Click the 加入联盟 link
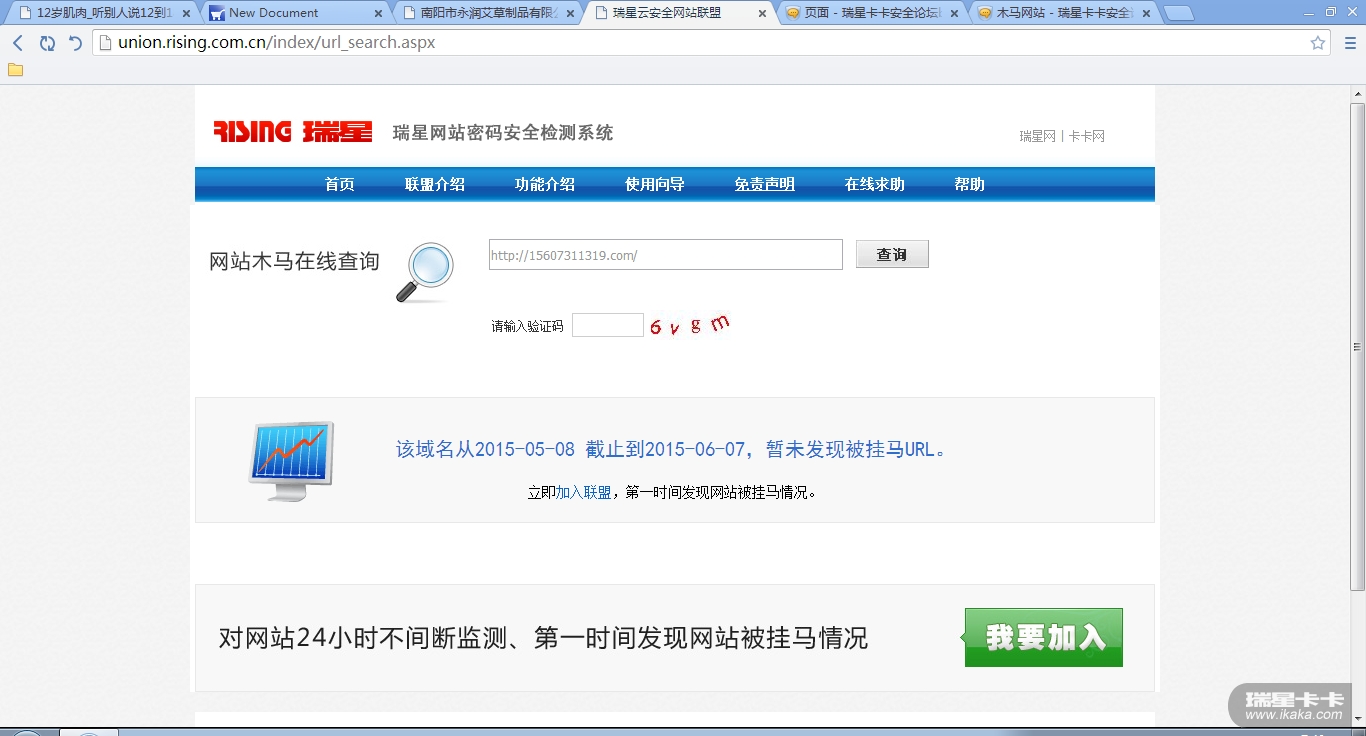This screenshot has width=1366, height=736. click(583, 493)
